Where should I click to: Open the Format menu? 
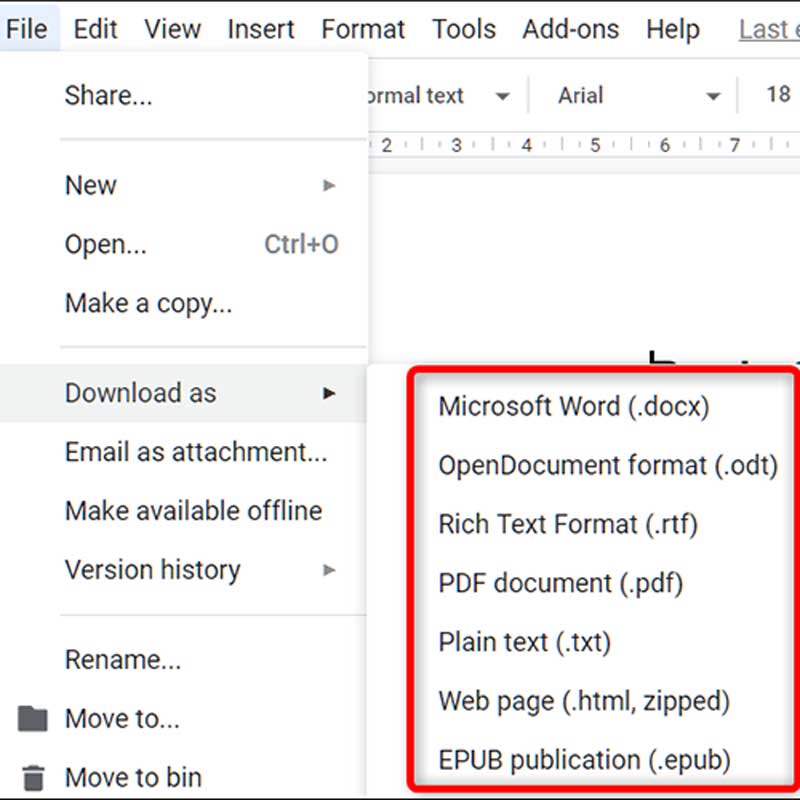362,29
